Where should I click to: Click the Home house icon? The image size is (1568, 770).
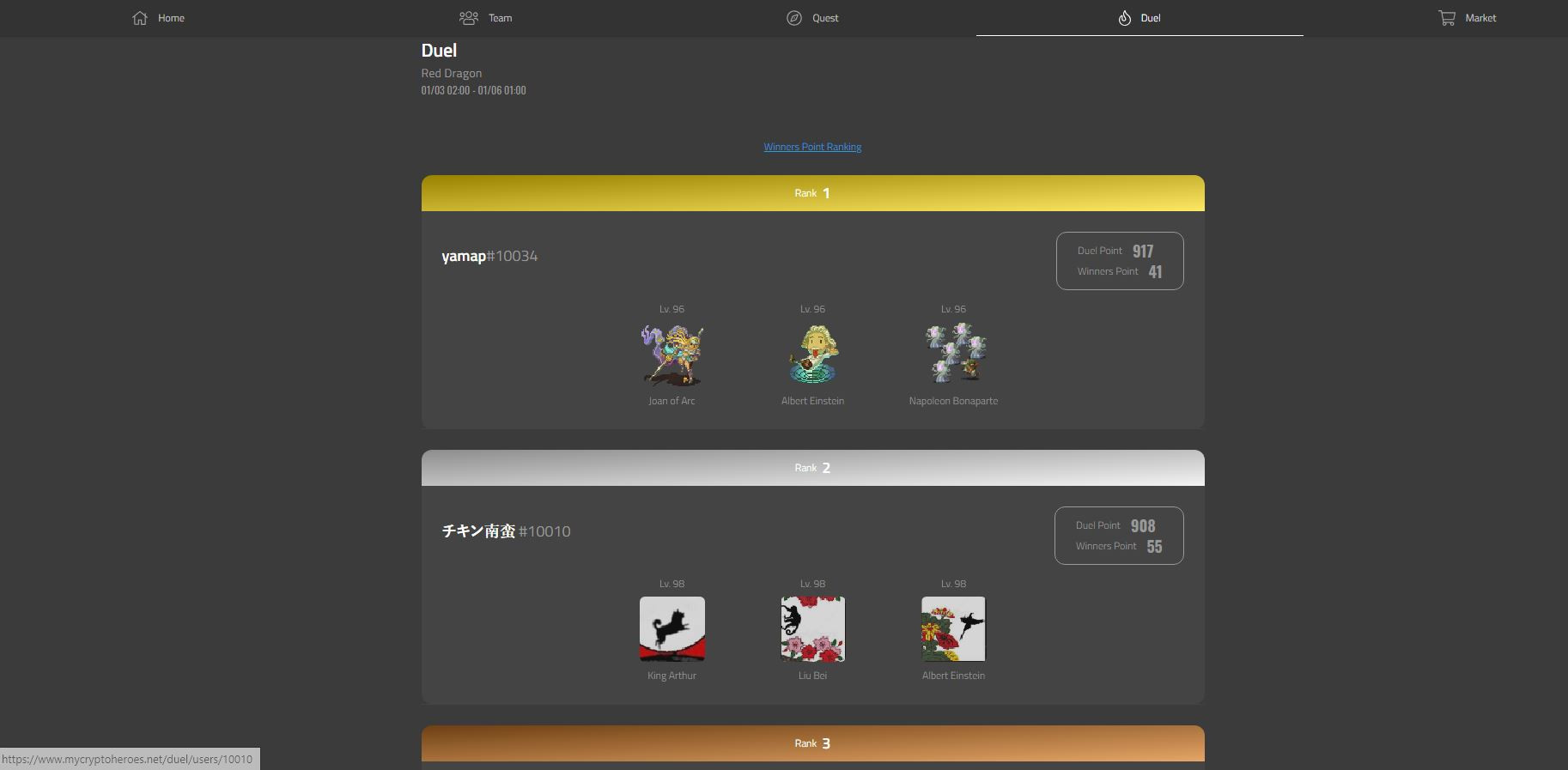(x=140, y=18)
